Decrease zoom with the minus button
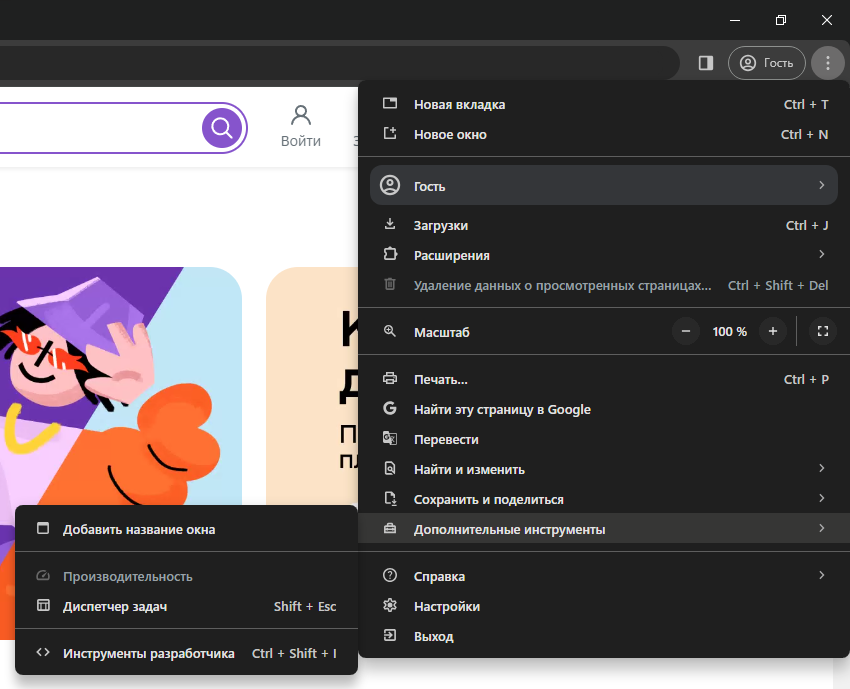 [x=686, y=331]
